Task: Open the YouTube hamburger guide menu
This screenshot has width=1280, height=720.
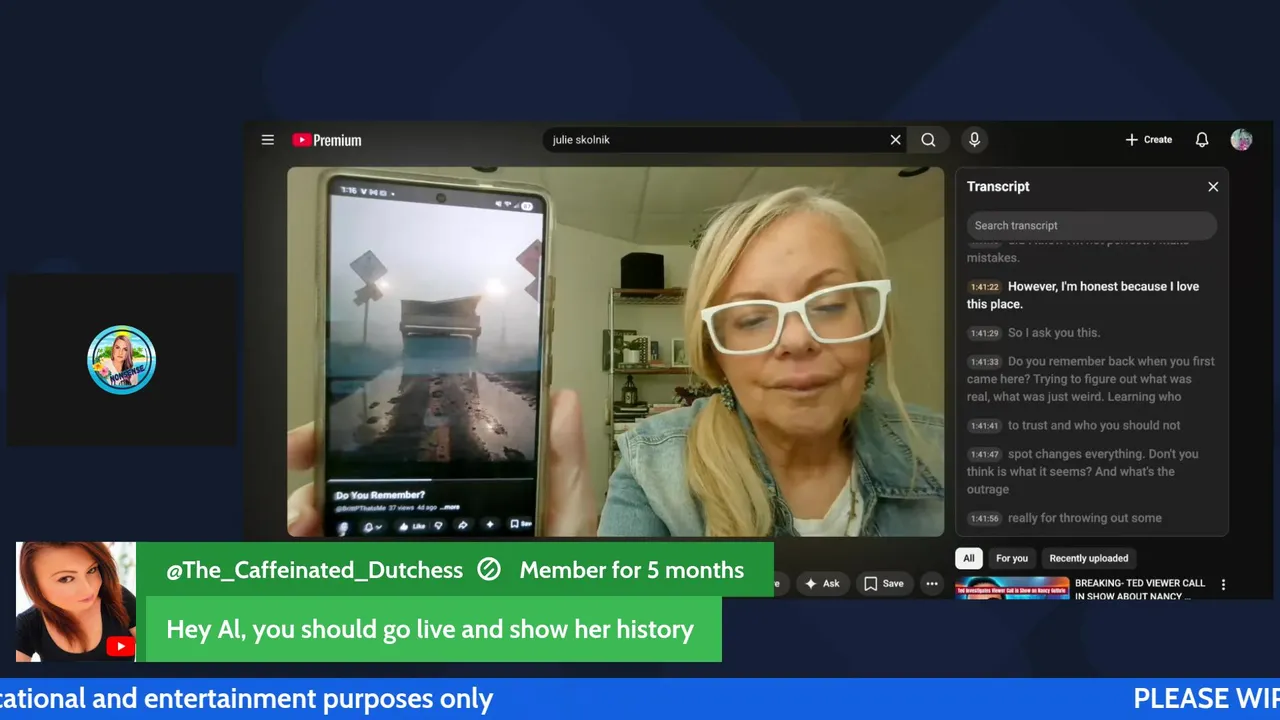Action: 268,140
